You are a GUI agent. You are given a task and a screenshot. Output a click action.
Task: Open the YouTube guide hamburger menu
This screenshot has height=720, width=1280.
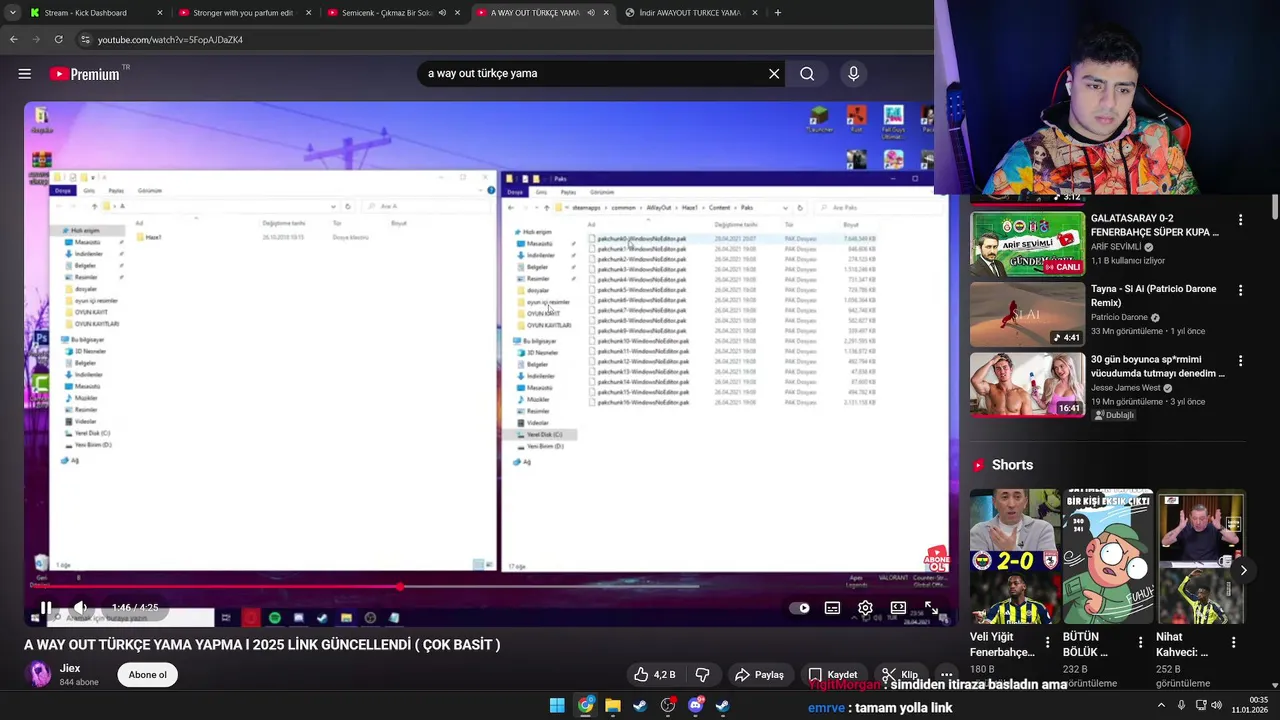(x=25, y=74)
